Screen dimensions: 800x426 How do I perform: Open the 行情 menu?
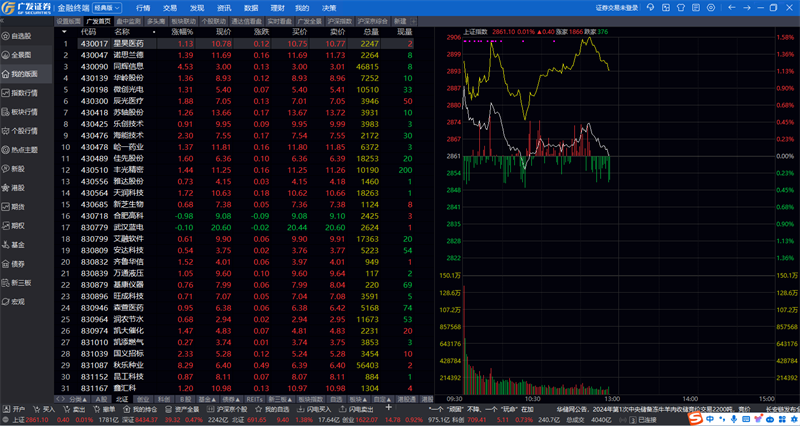coord(143,8)
